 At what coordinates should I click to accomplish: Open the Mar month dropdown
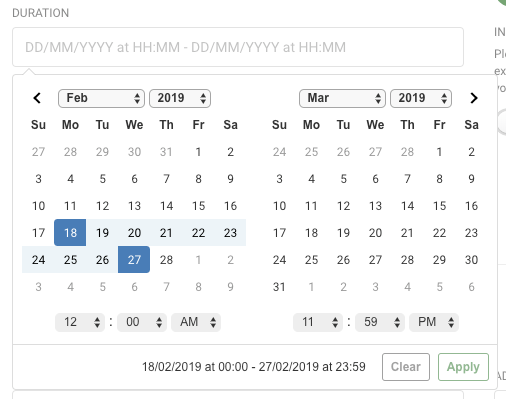point(342,98)
